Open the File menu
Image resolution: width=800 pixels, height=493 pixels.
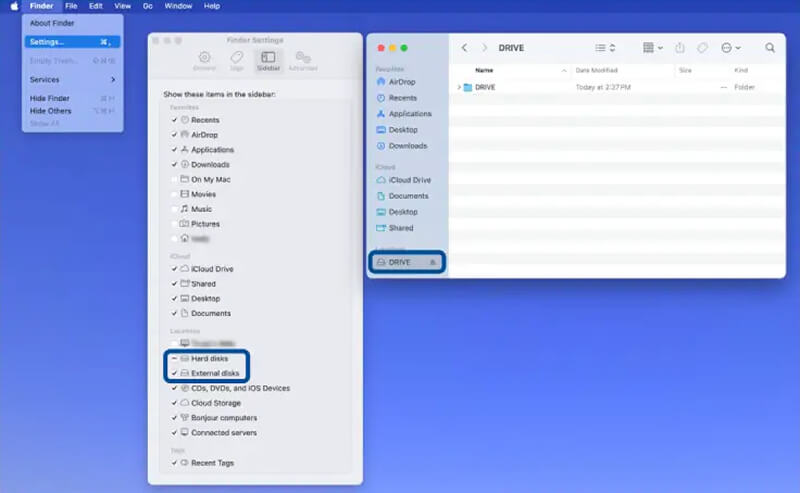71,6
